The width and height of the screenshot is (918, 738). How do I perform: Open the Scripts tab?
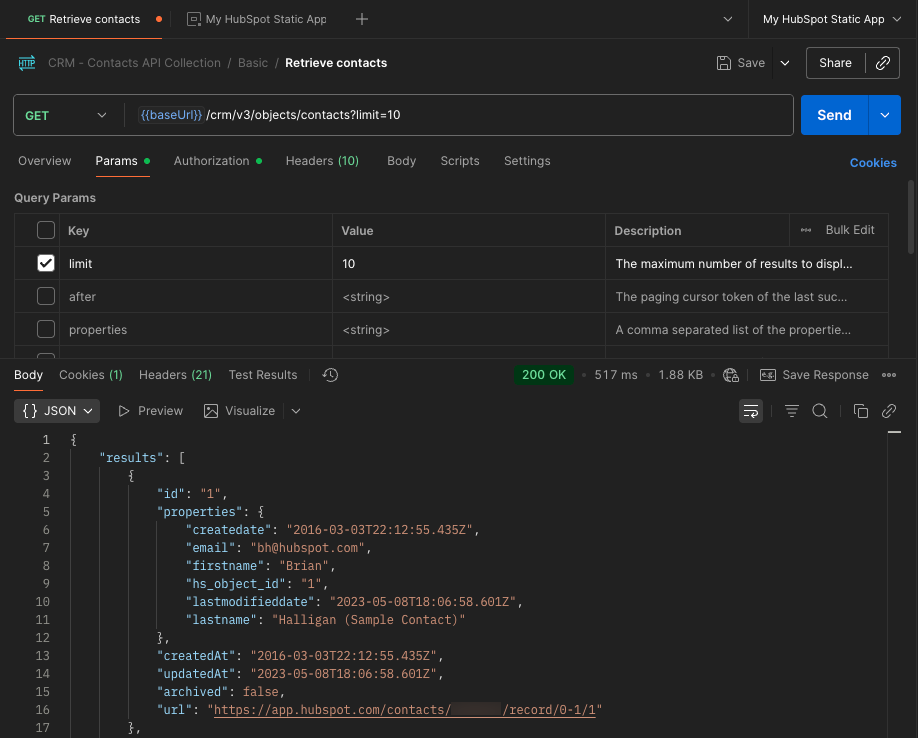click(460, 161)
